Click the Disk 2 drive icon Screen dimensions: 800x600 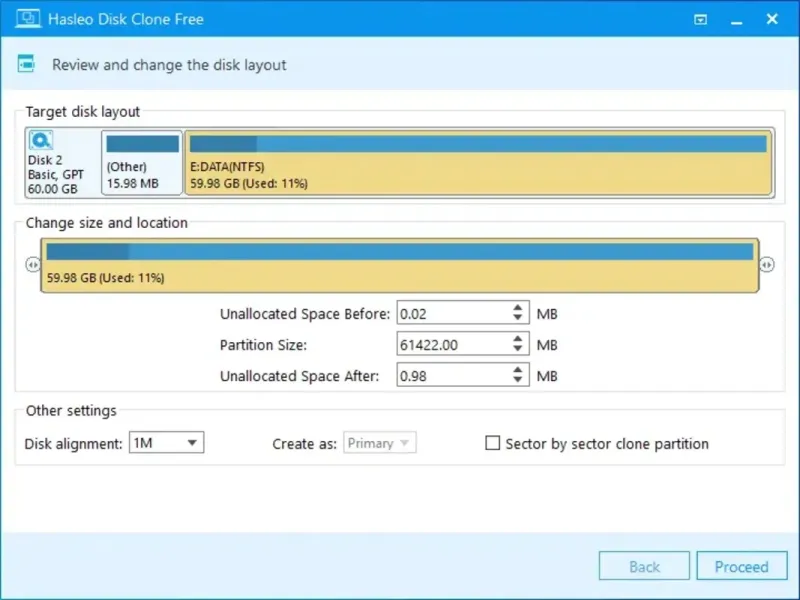(x=41, y=141)
